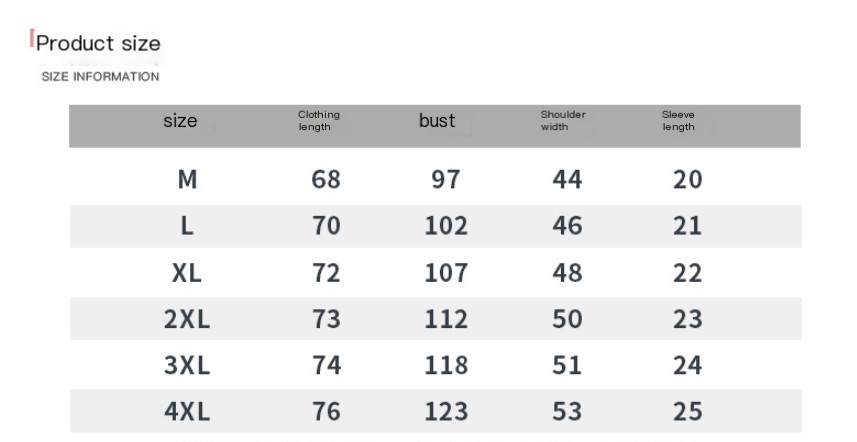Click the 2XL size row label
857x442 pixels.
click(187, 319)
